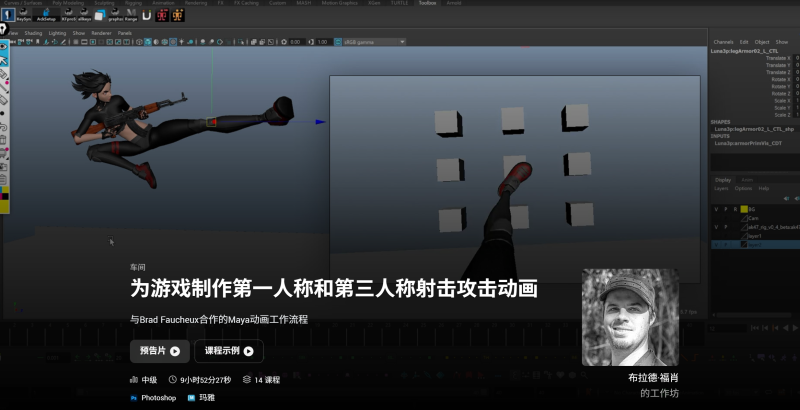Open instructor 布拉德·福肖 profile link

(653, 378)
